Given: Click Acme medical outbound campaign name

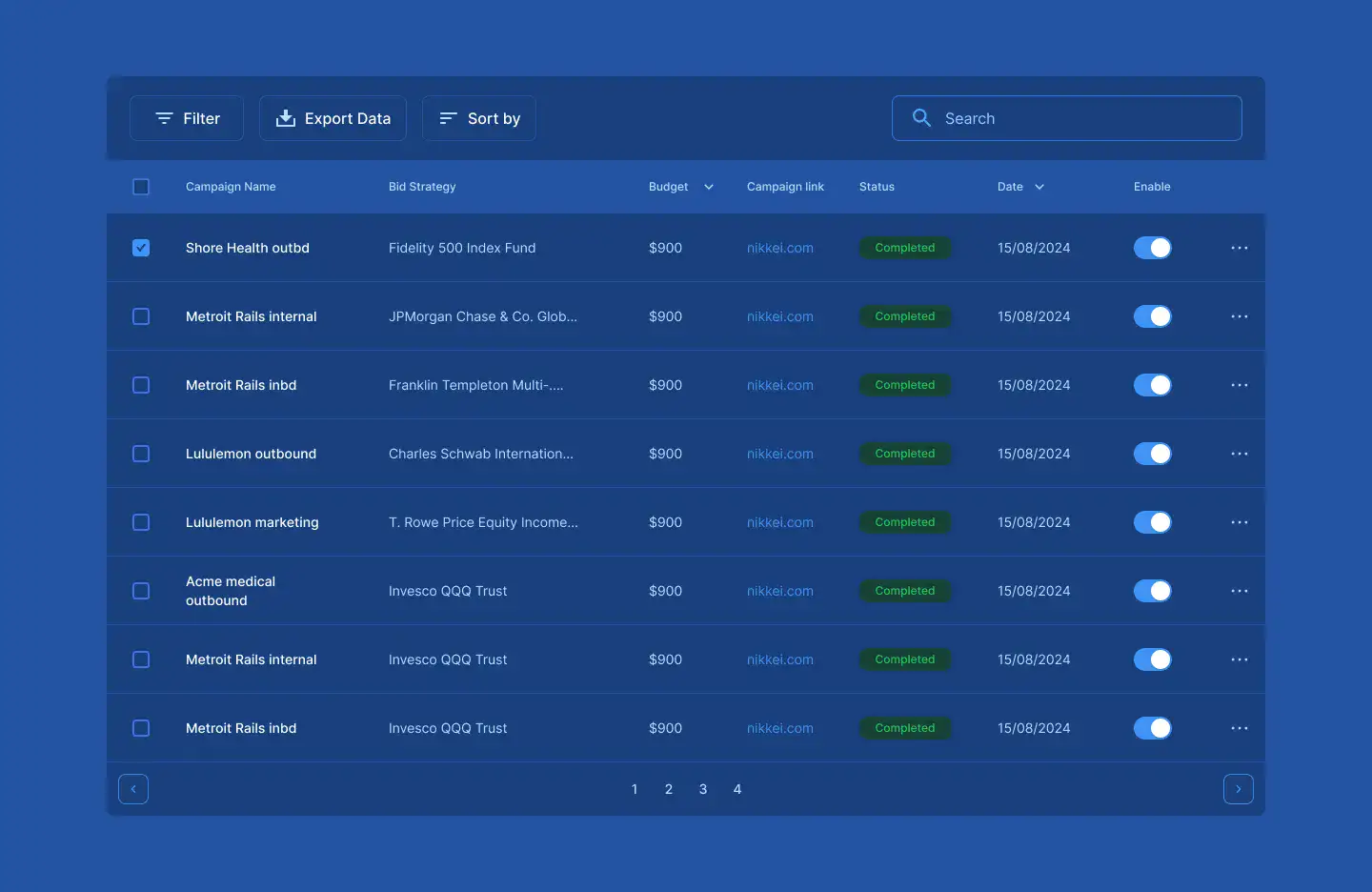Looking at the screenshot, I should click(231, 591).
